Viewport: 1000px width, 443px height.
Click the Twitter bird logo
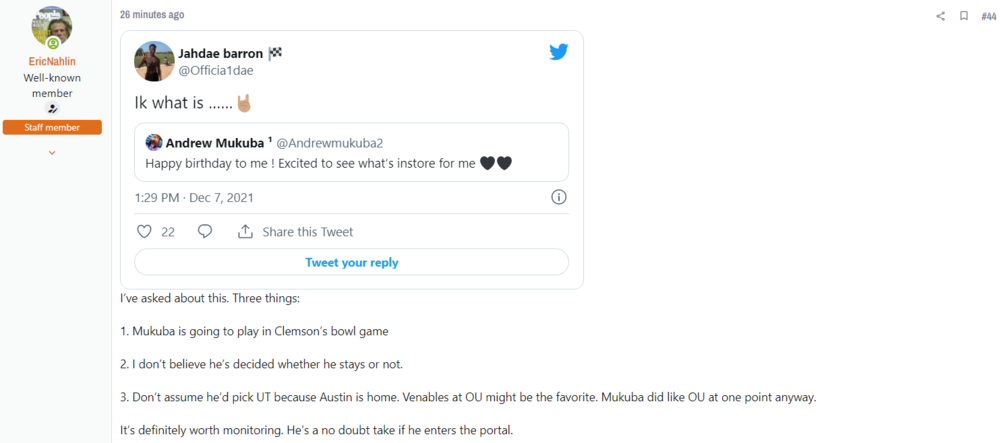559,53
